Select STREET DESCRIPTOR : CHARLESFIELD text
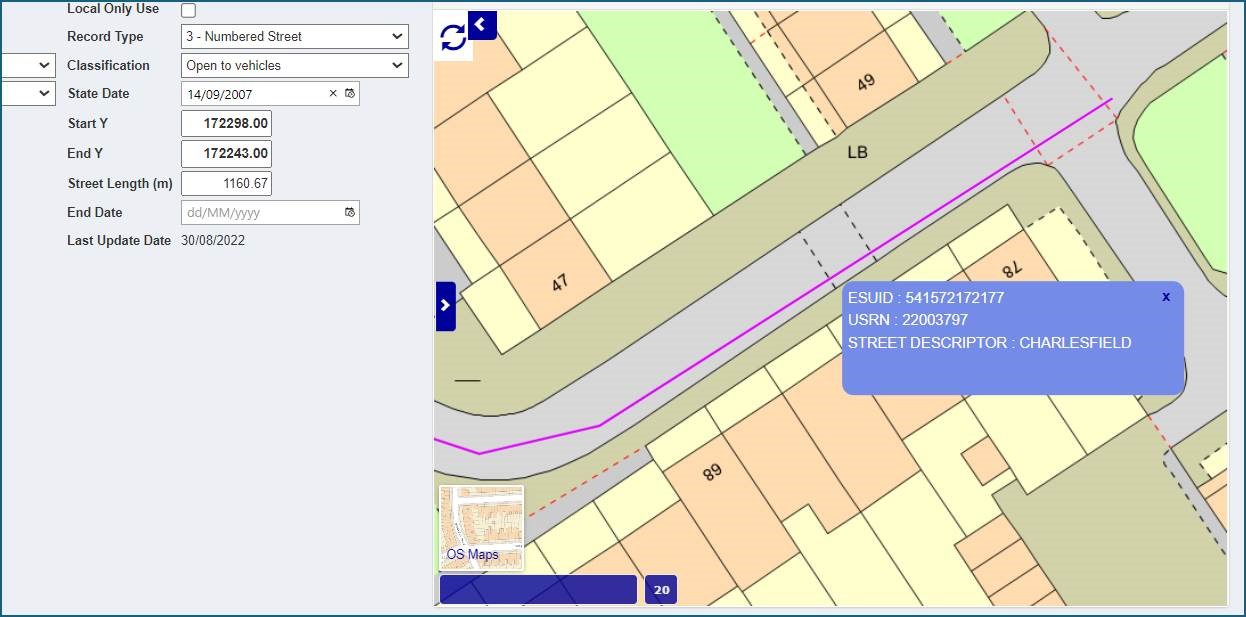This screenshot has width=1246, height=617. (990, 343)
